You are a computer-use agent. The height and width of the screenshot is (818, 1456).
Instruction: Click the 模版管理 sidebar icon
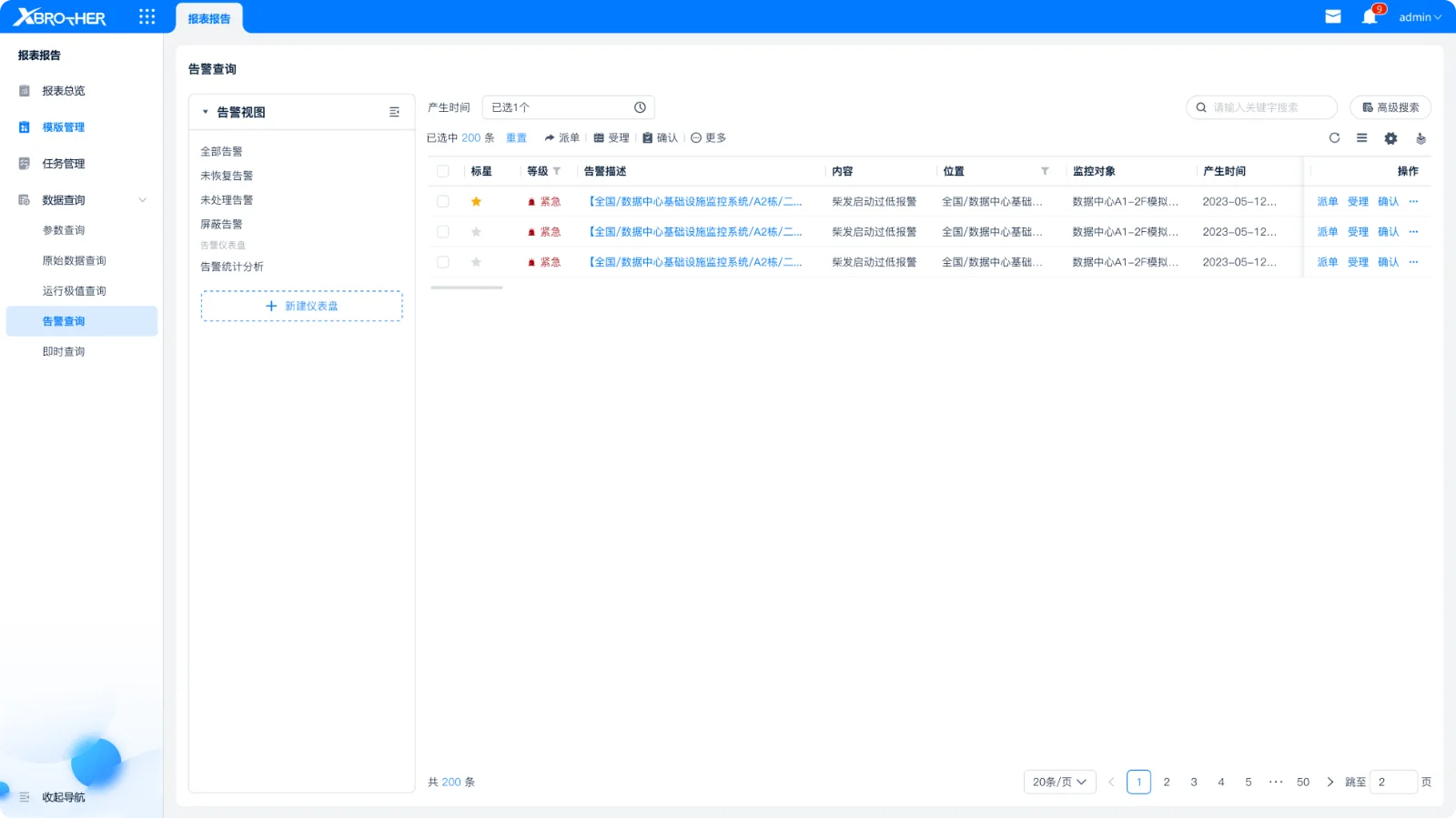(x=25, y=127)
